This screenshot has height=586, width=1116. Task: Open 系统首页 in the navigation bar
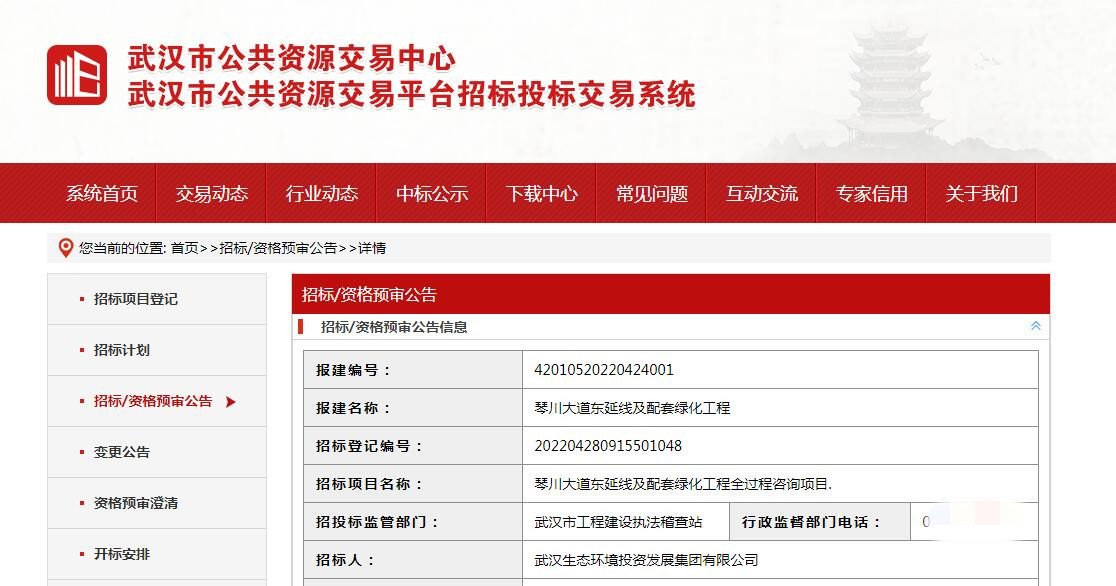click(x=102, y=194)
